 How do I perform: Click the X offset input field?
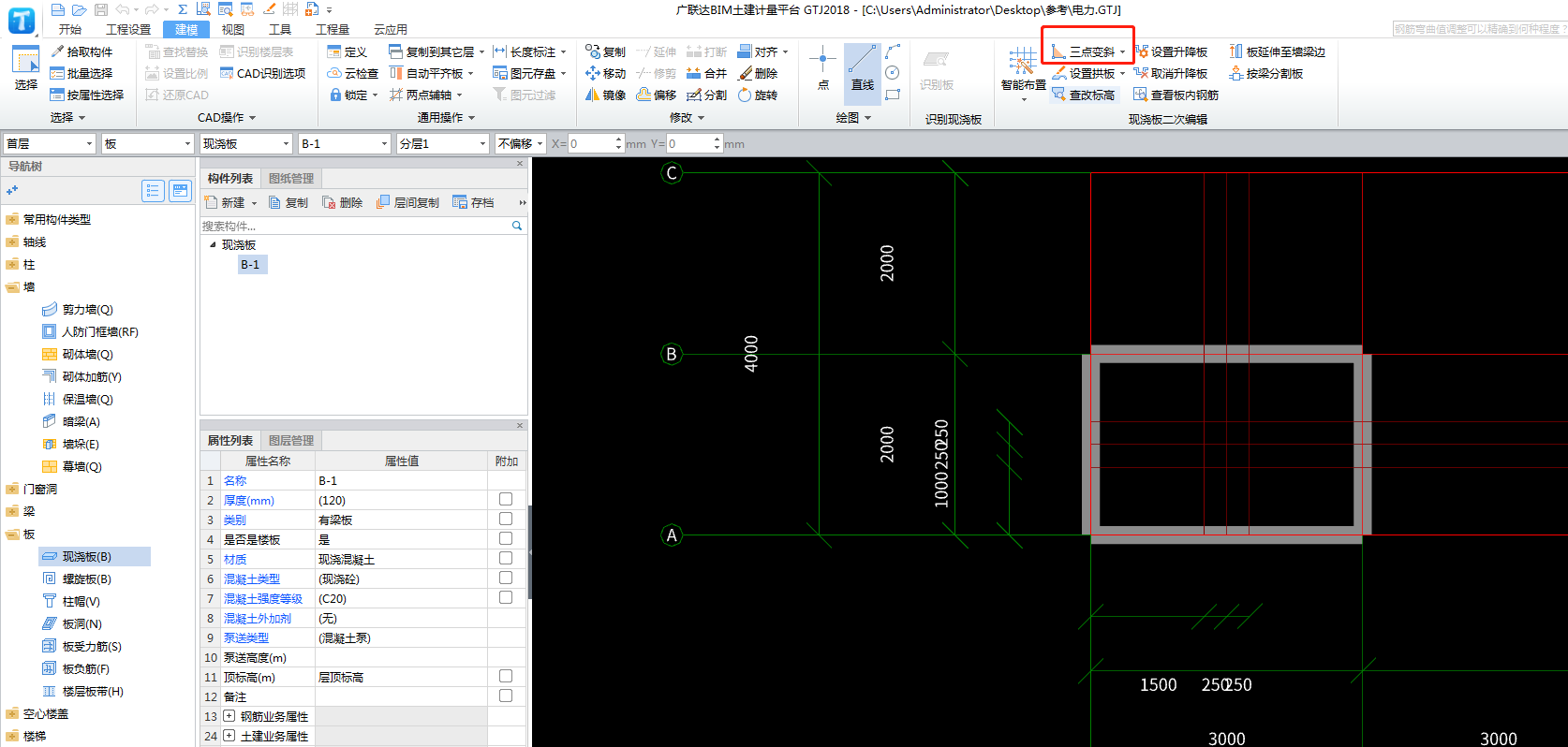(x=595, y=143)
